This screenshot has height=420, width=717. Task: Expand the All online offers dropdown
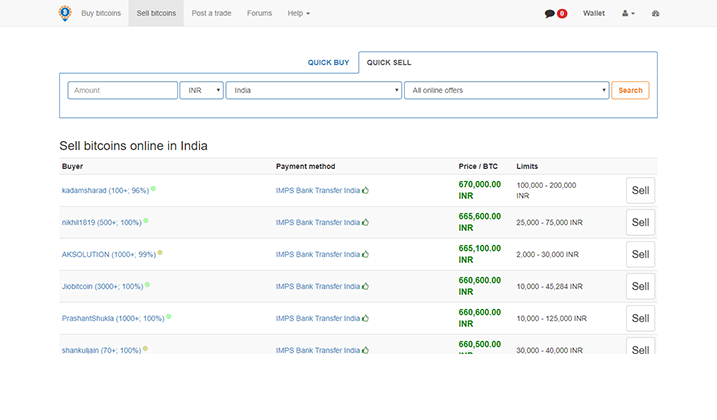(x=506, y=90)
